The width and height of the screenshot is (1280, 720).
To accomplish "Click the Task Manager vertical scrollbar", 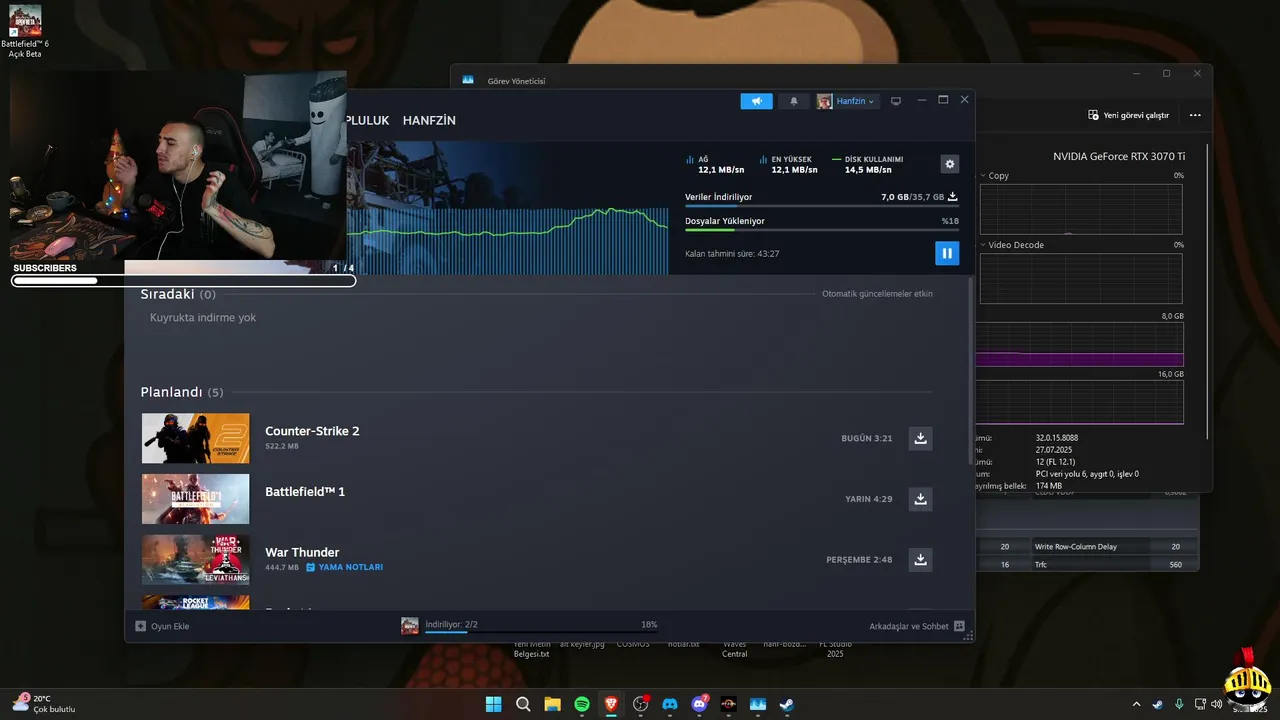I will 1208,290.
